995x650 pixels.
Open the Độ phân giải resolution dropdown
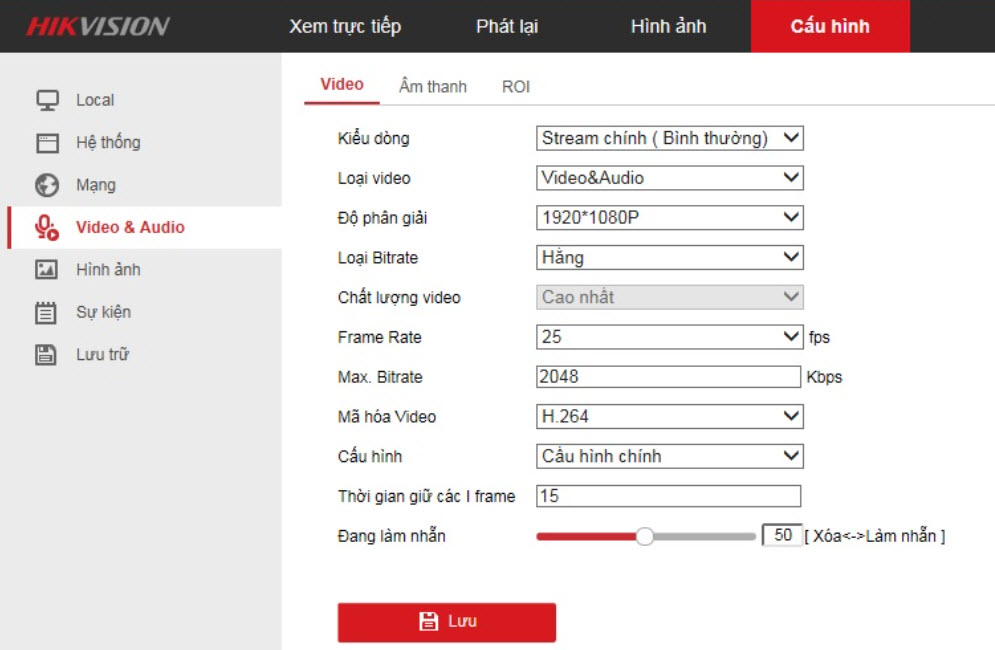coord(670,218)
